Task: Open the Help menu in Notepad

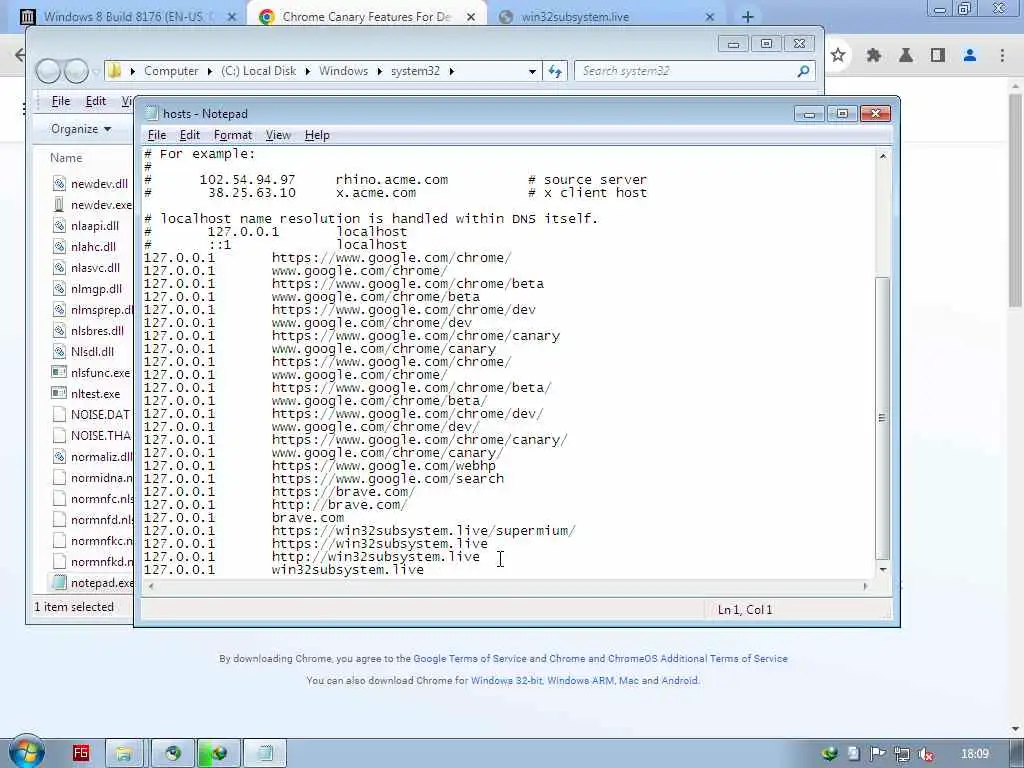Action: tap(317, 135)
